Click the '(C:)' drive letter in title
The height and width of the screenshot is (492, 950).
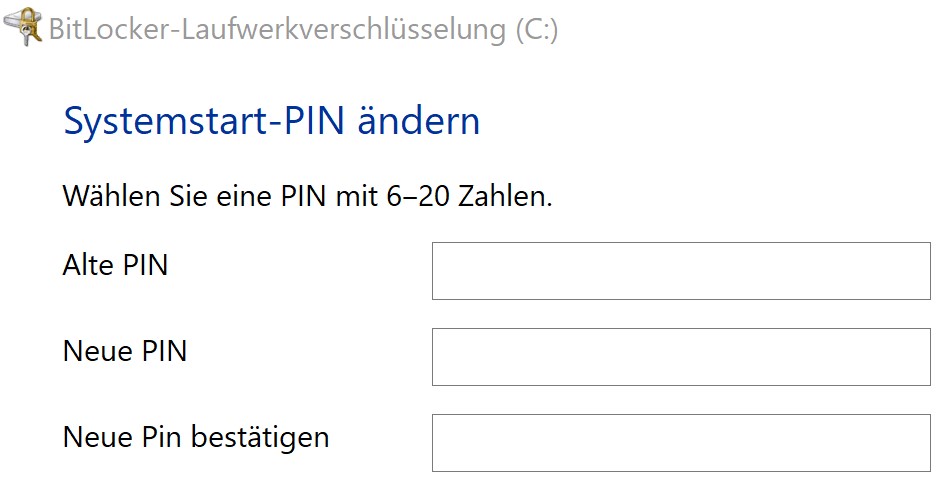pos(536,29)
